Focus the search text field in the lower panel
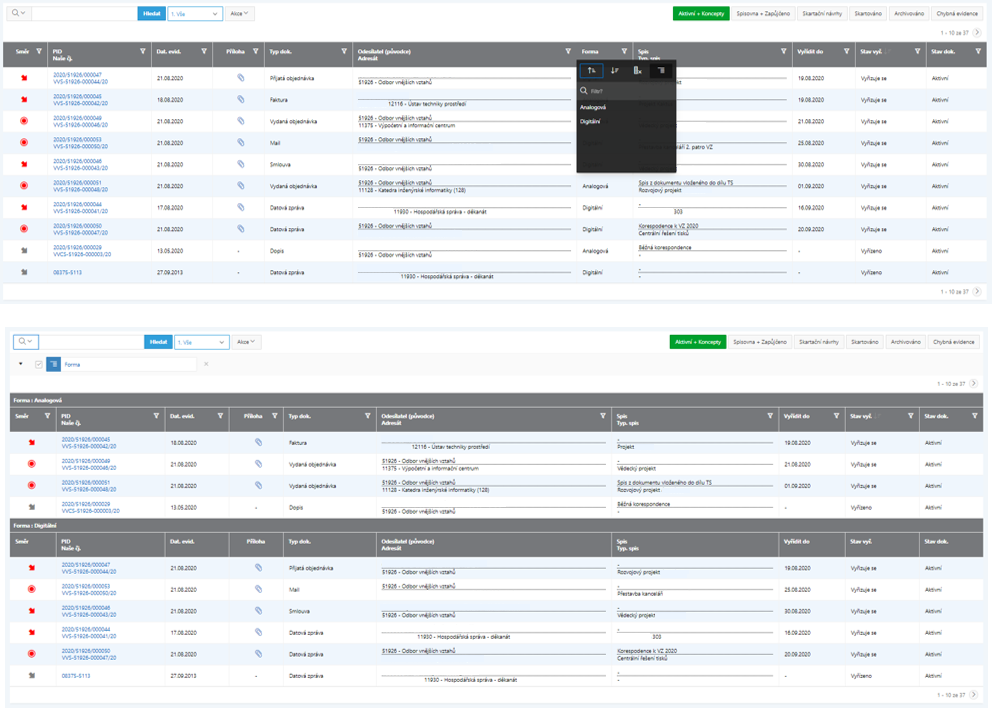 click(x=92, y=342)
